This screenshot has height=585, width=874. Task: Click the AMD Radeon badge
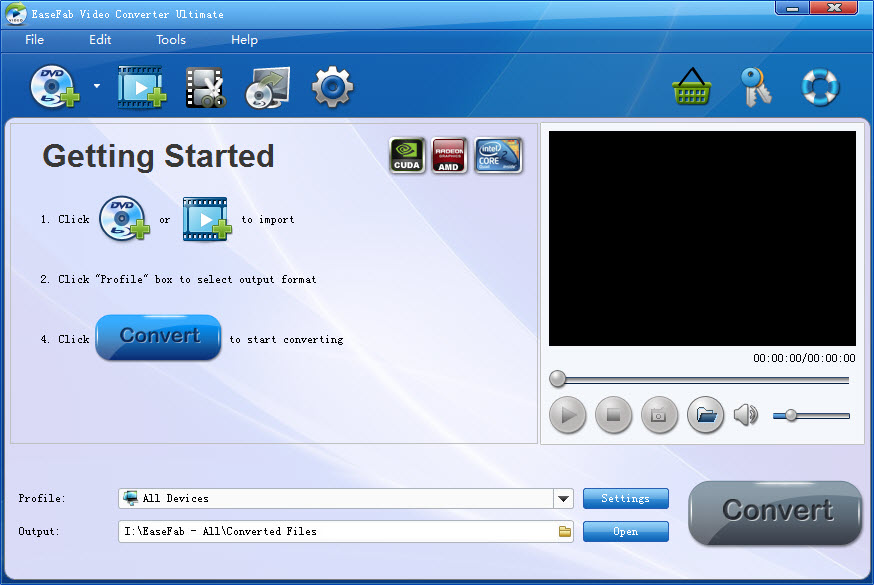(x=449, y=155)
